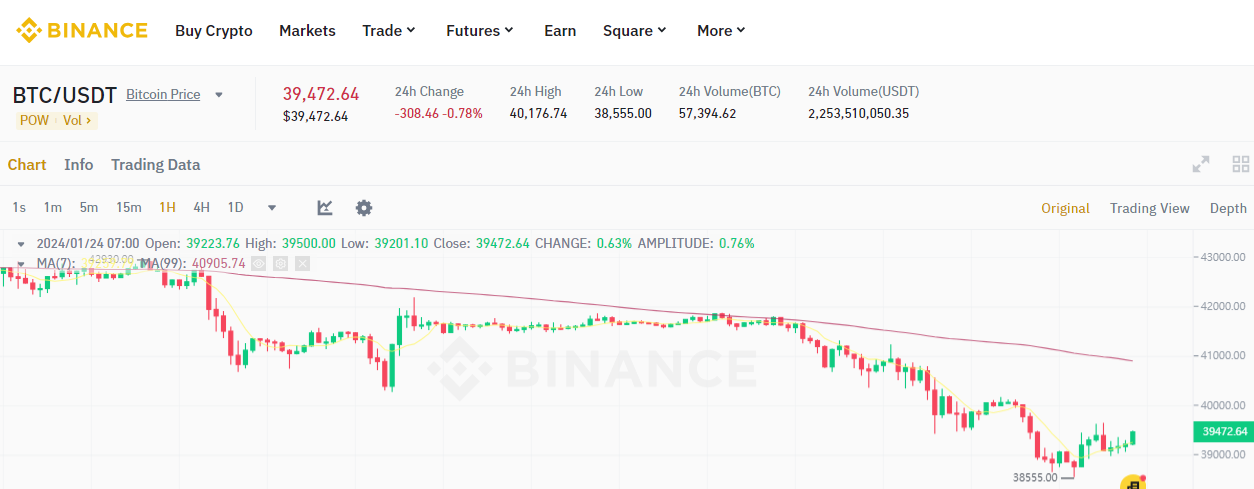Image resolution: width=1254 pixels, height=489 pixels.
Task: Open BTC/USDT pair selector arrow
Action: pos(219,95)
